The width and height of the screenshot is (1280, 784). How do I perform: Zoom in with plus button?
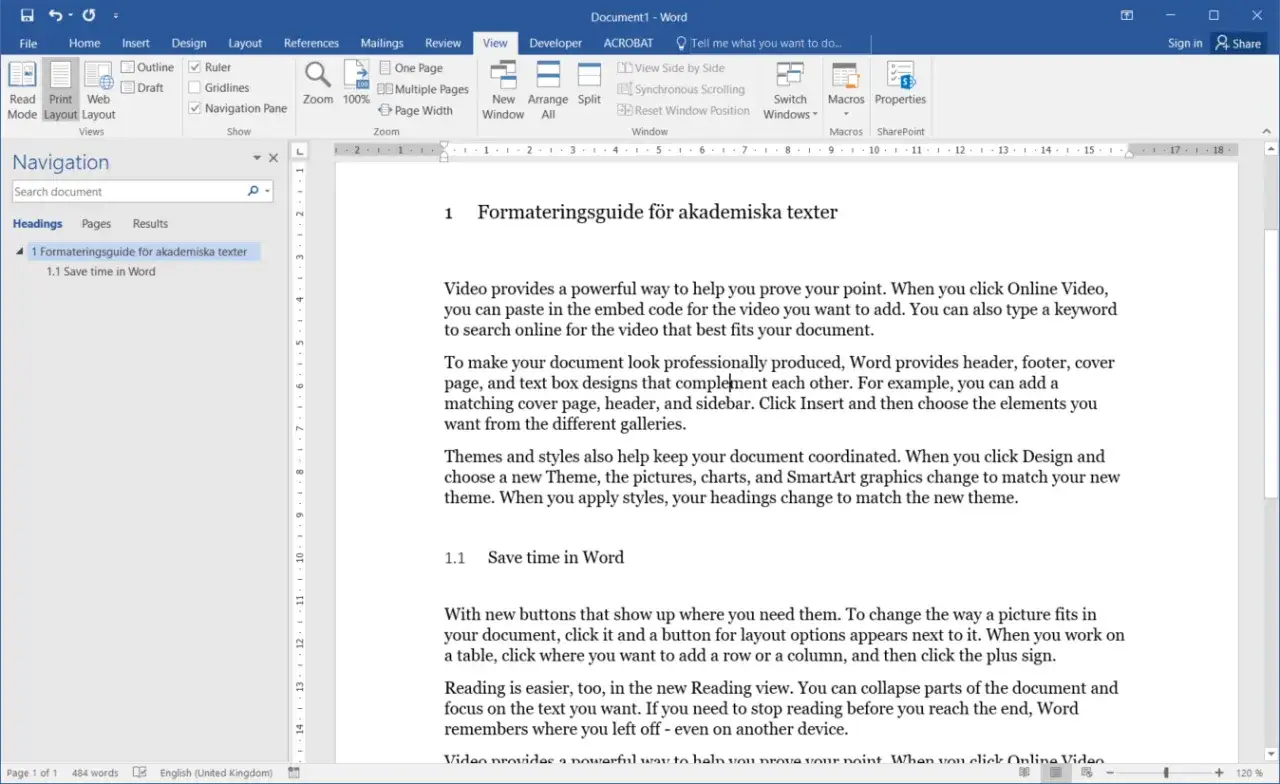1219,773
